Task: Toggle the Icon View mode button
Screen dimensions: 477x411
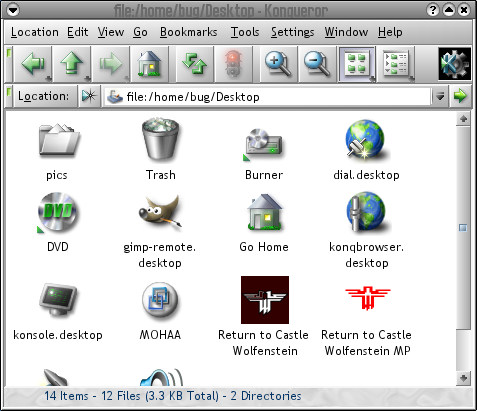Action: [x=356, y=64]
